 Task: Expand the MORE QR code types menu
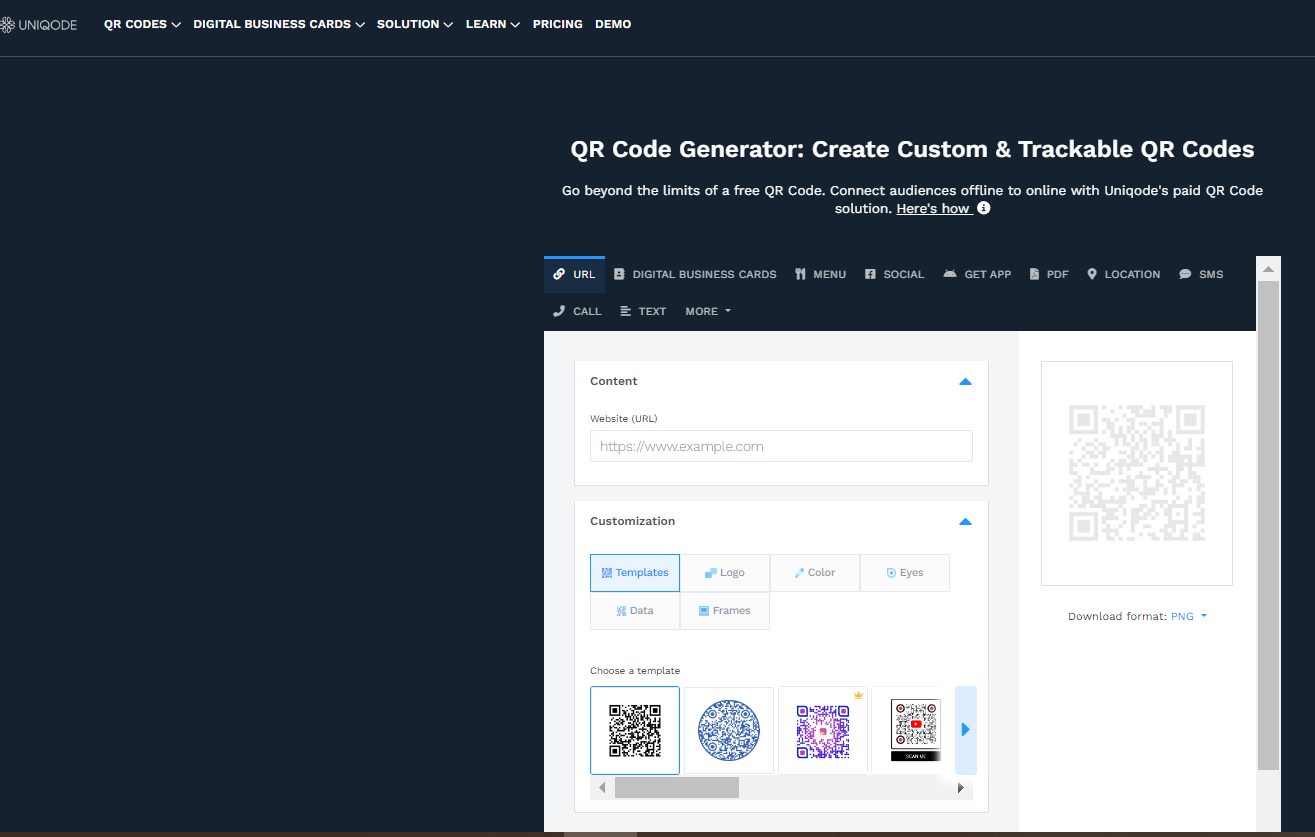click(707, 311)
